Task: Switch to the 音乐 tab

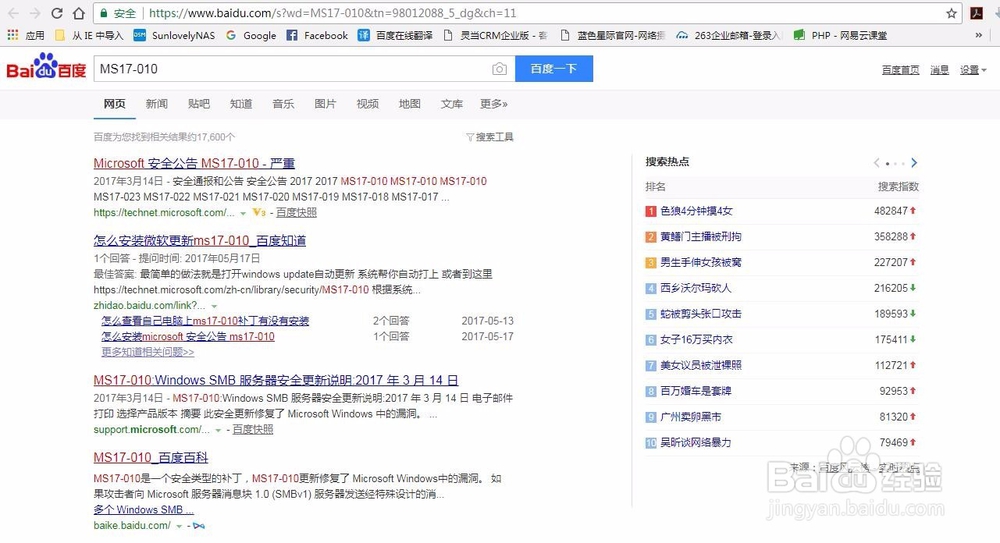Action: (x=283, y=103)
